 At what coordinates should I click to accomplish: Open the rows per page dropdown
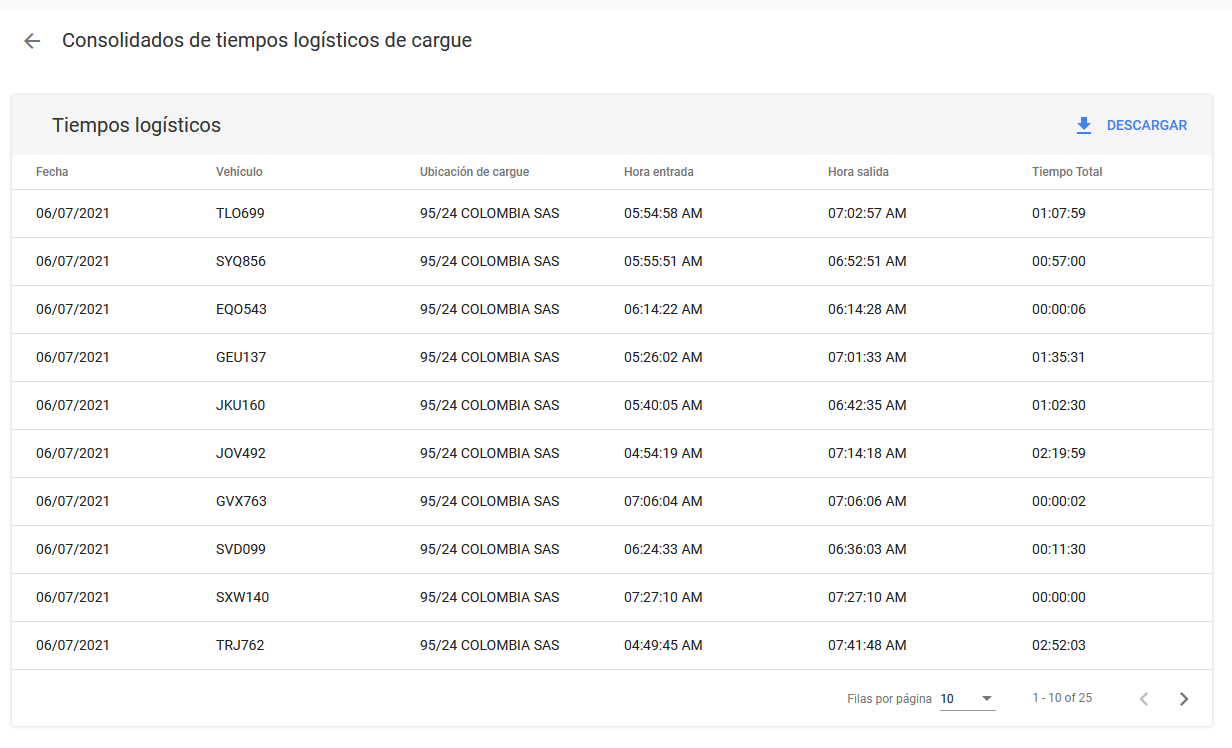click(x=967, y=699)
